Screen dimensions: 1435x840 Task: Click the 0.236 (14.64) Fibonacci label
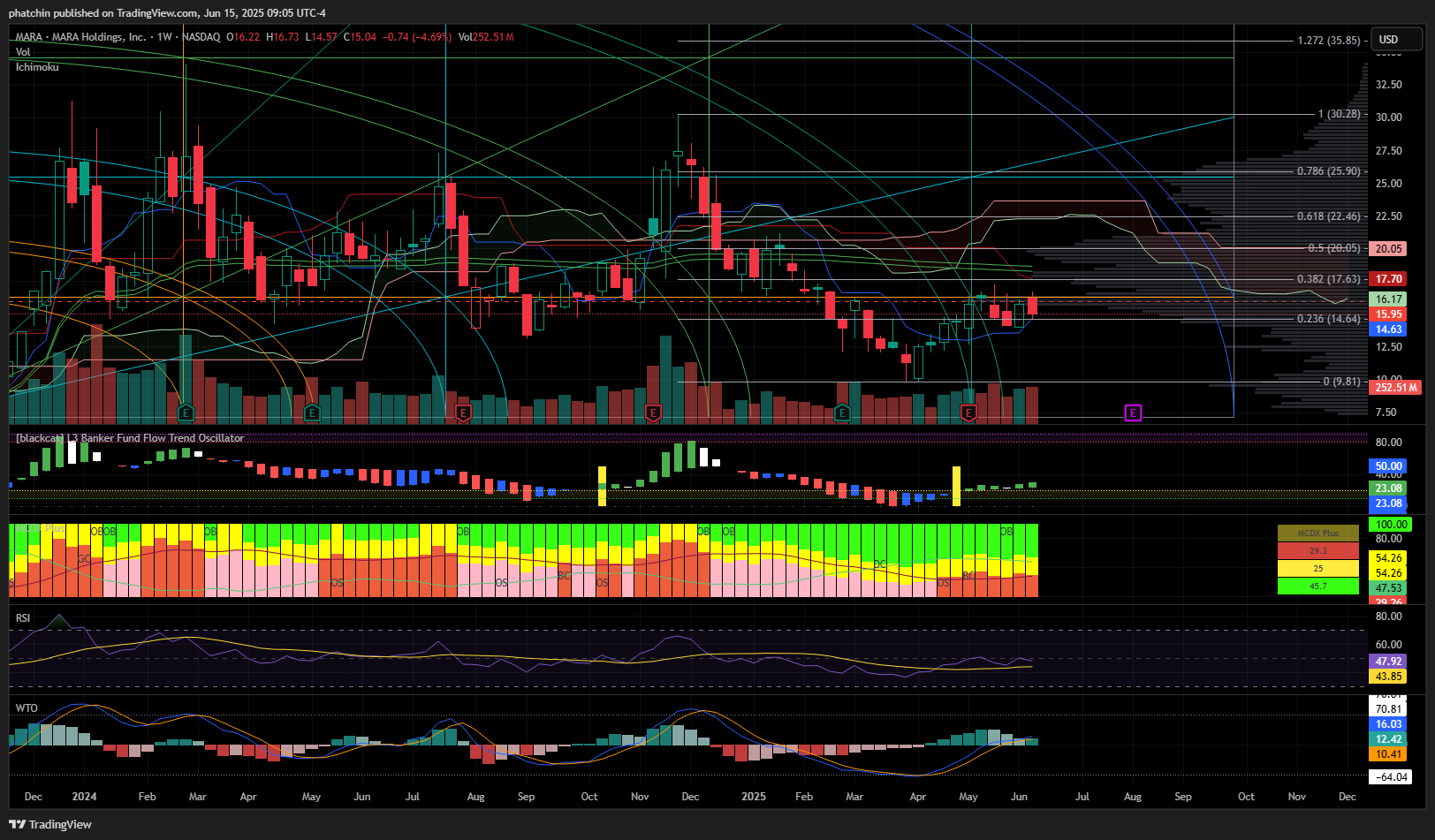pos(1328,319)
